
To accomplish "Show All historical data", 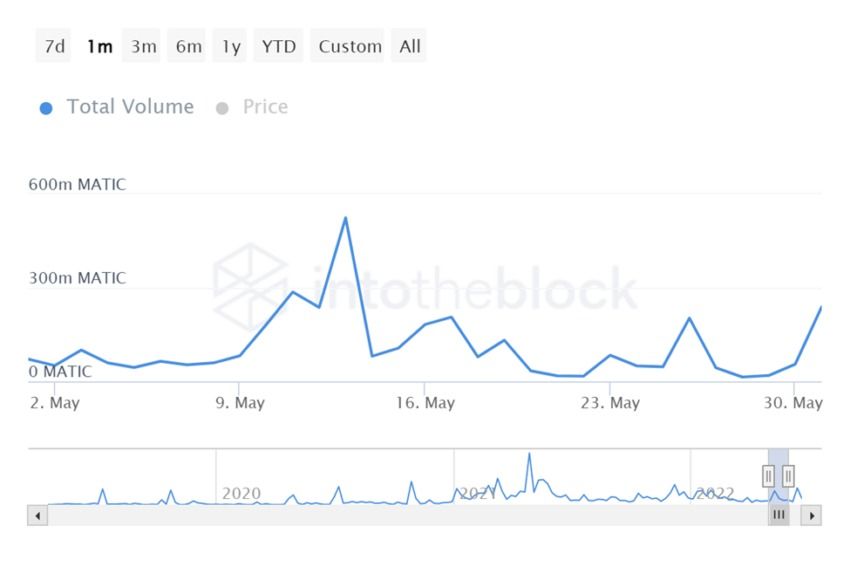I will [410, 46].
